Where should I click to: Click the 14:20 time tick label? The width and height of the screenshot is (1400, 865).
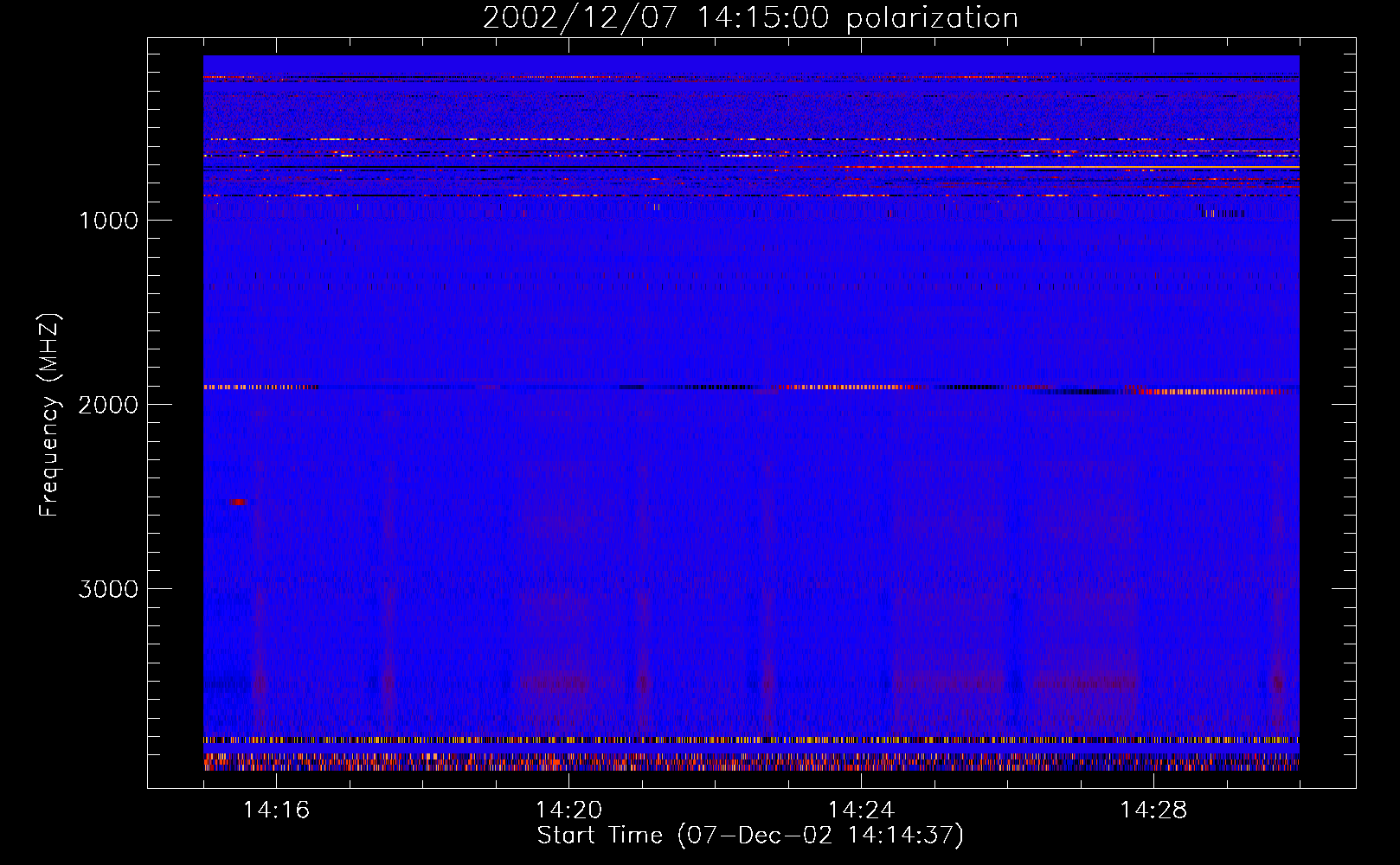pos(568,810)
